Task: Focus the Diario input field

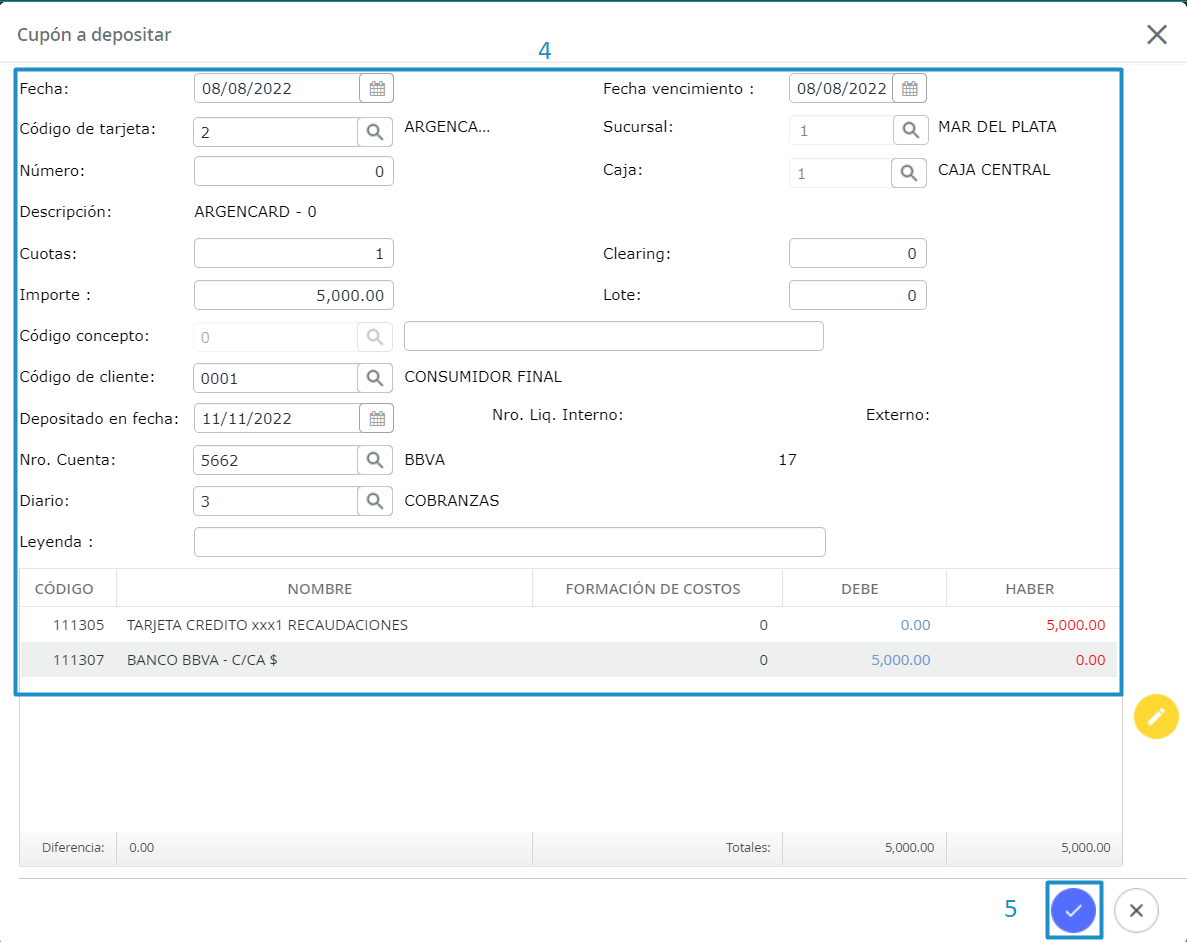Action: [x=276, y=501]
